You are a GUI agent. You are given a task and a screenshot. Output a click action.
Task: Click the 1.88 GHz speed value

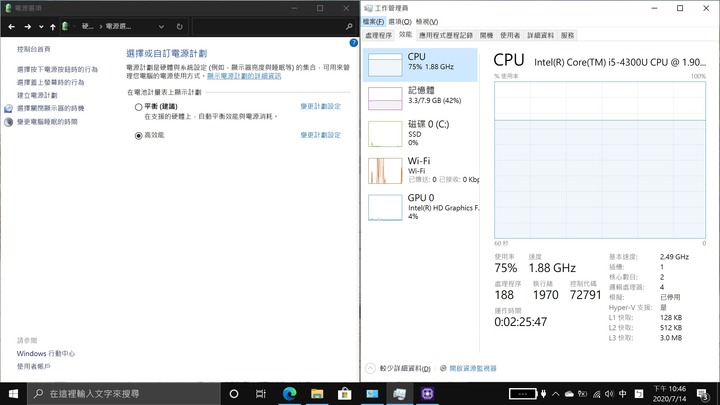pyautogui.click(x=552, y=268)
